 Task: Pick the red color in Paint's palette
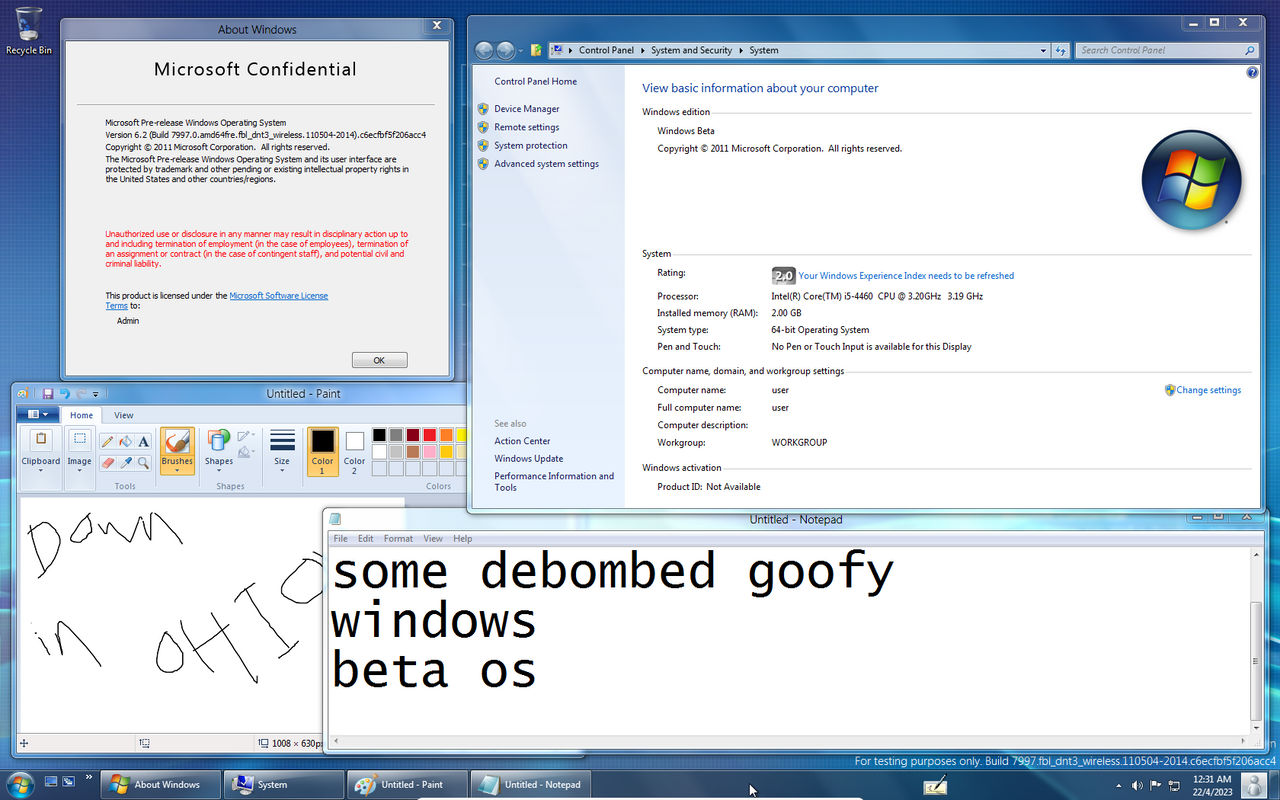[429, 435]
